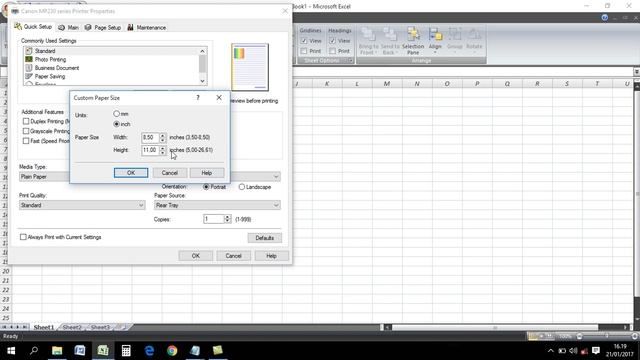The image size is (640, 360).
Task: Click the Defaults button
Action: click(264, 238)
